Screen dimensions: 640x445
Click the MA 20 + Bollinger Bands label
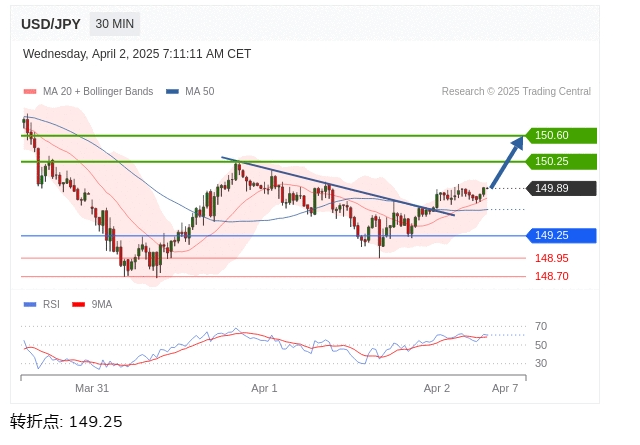point(98,91)
